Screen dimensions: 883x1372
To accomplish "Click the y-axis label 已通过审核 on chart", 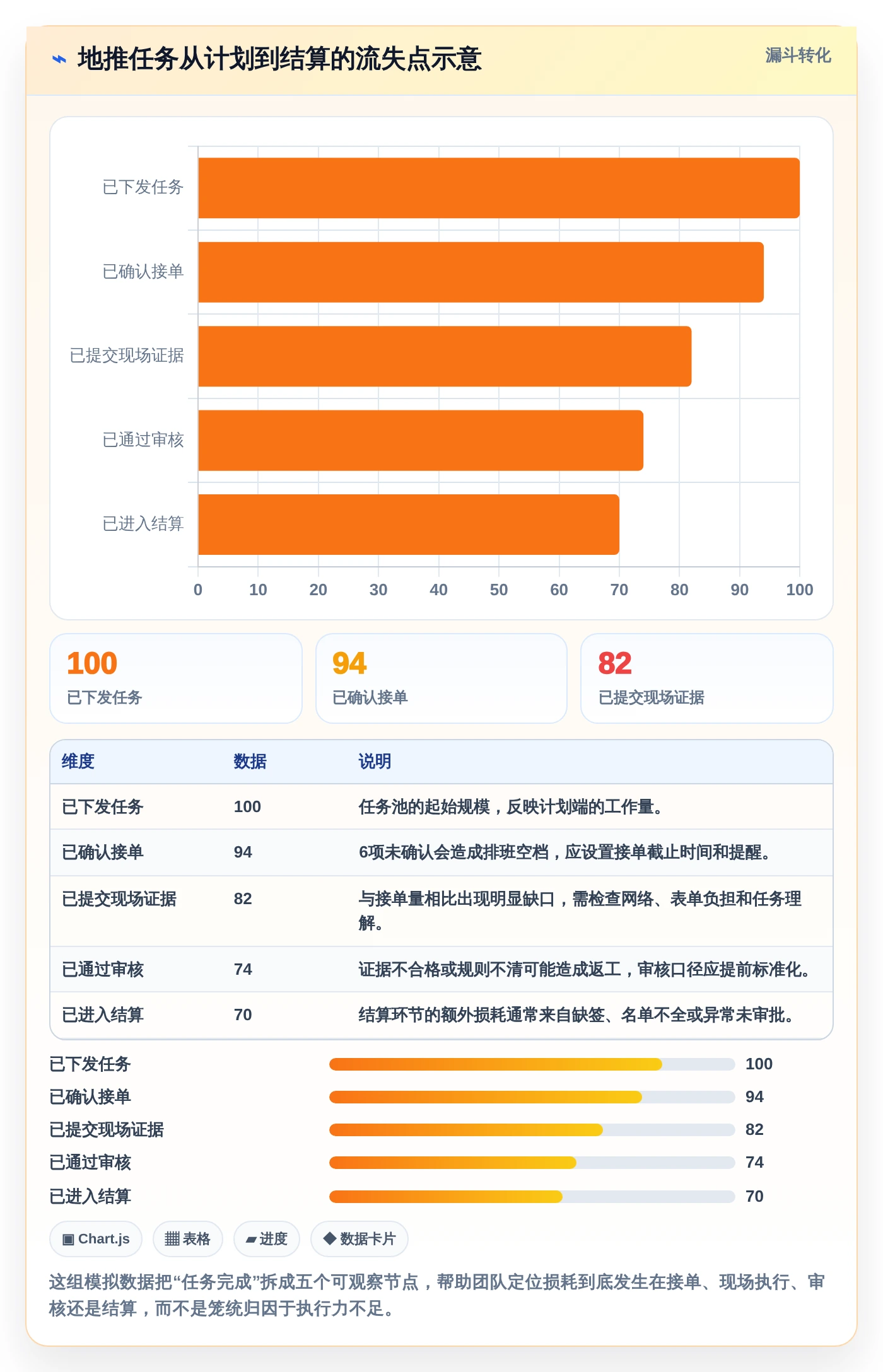I will (x=143, y=439).
